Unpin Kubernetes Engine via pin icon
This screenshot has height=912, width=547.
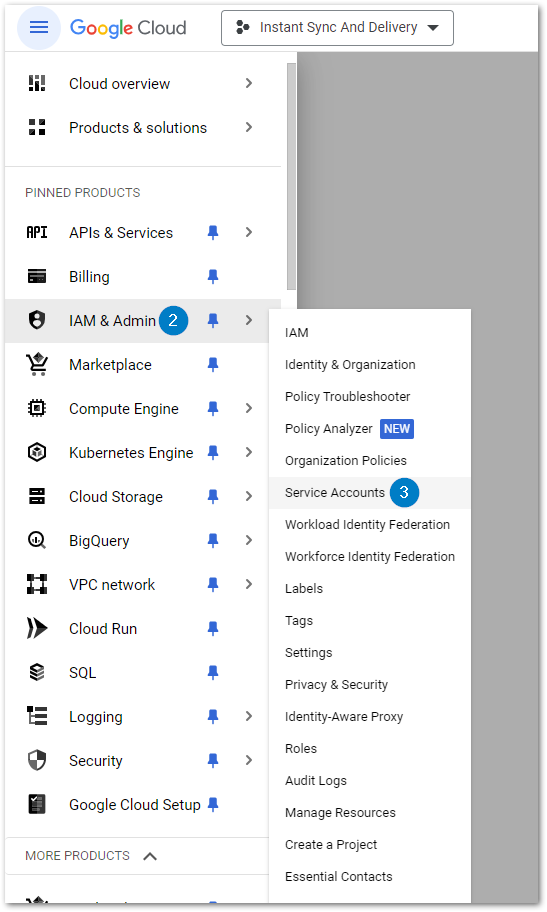tap(213, 453)
